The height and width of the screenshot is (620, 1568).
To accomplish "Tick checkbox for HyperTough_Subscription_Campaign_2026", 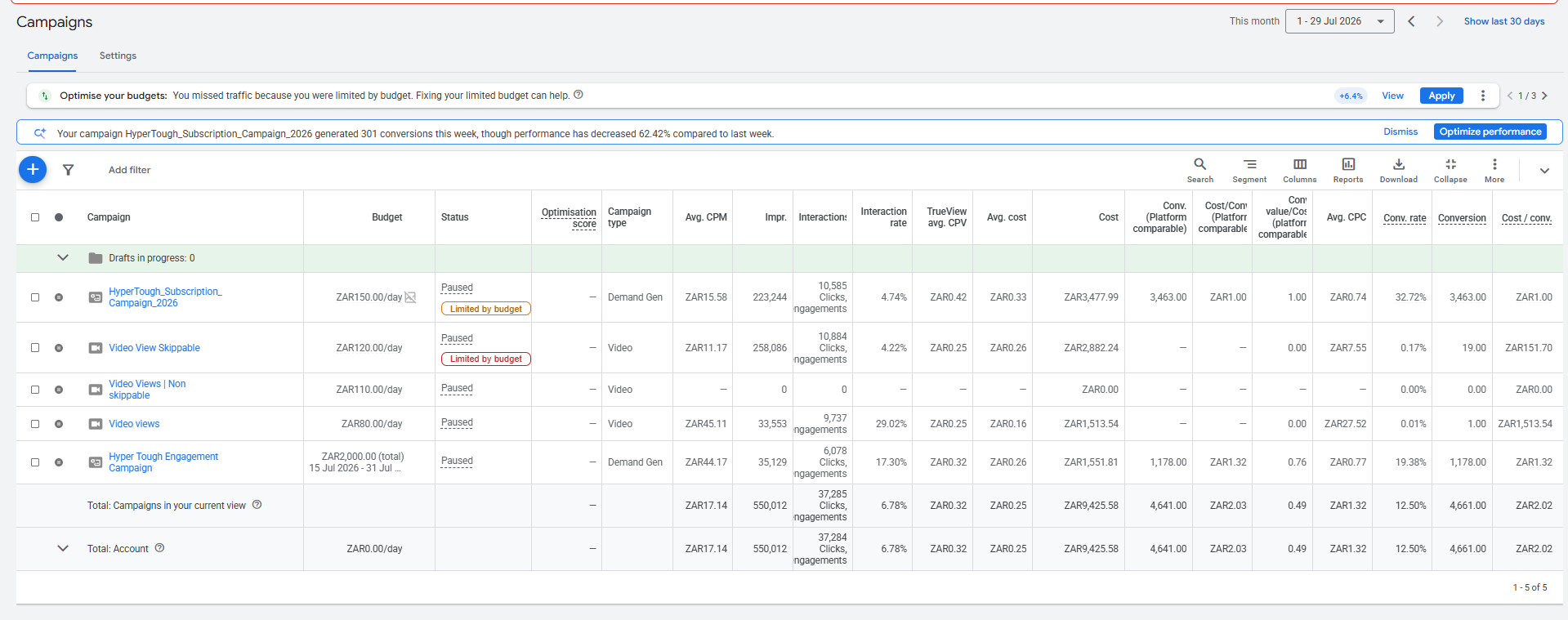I will coord(35,297).
